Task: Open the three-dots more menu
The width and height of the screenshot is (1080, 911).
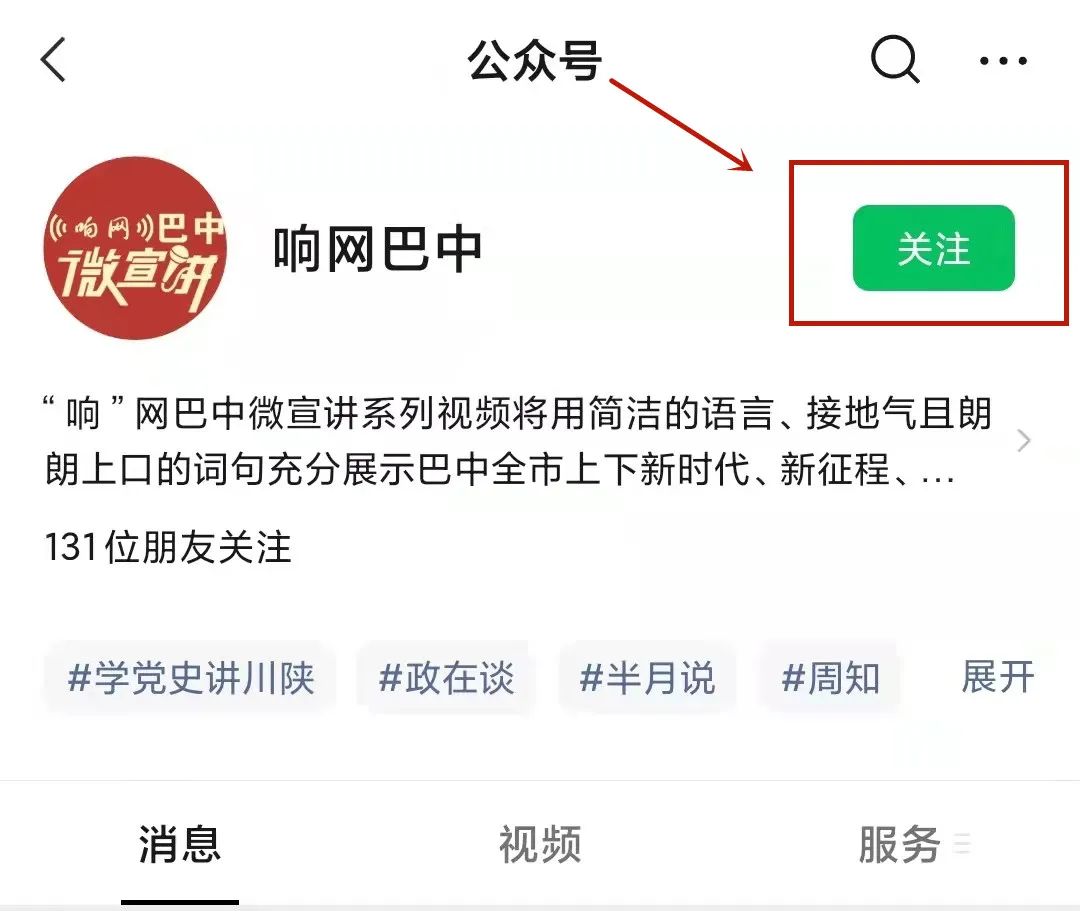Action: coord(1004,61)
